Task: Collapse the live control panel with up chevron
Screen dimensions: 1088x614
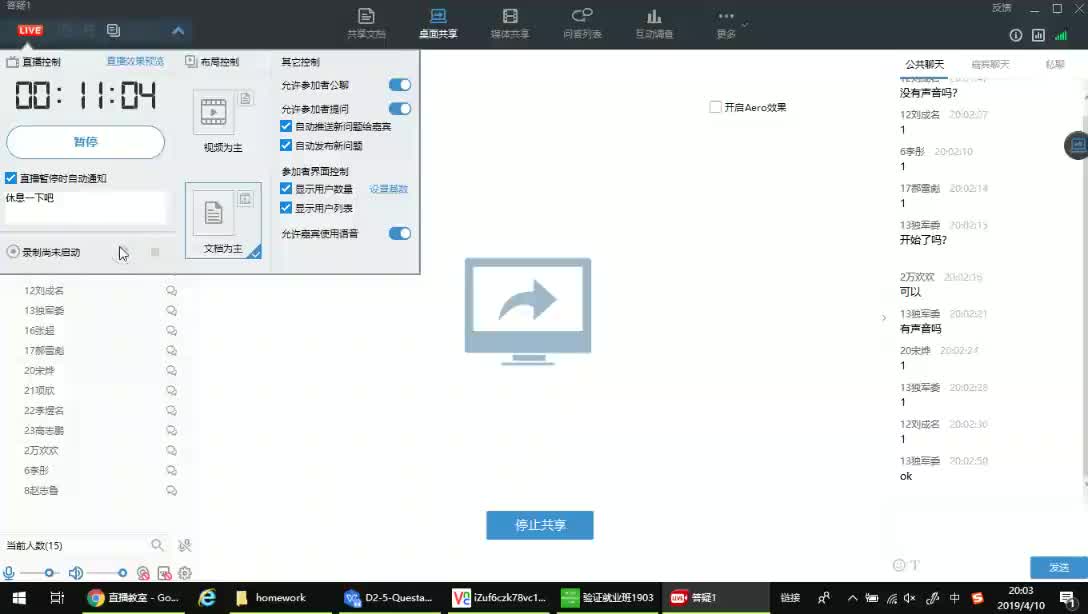Action: coord(178,31)
